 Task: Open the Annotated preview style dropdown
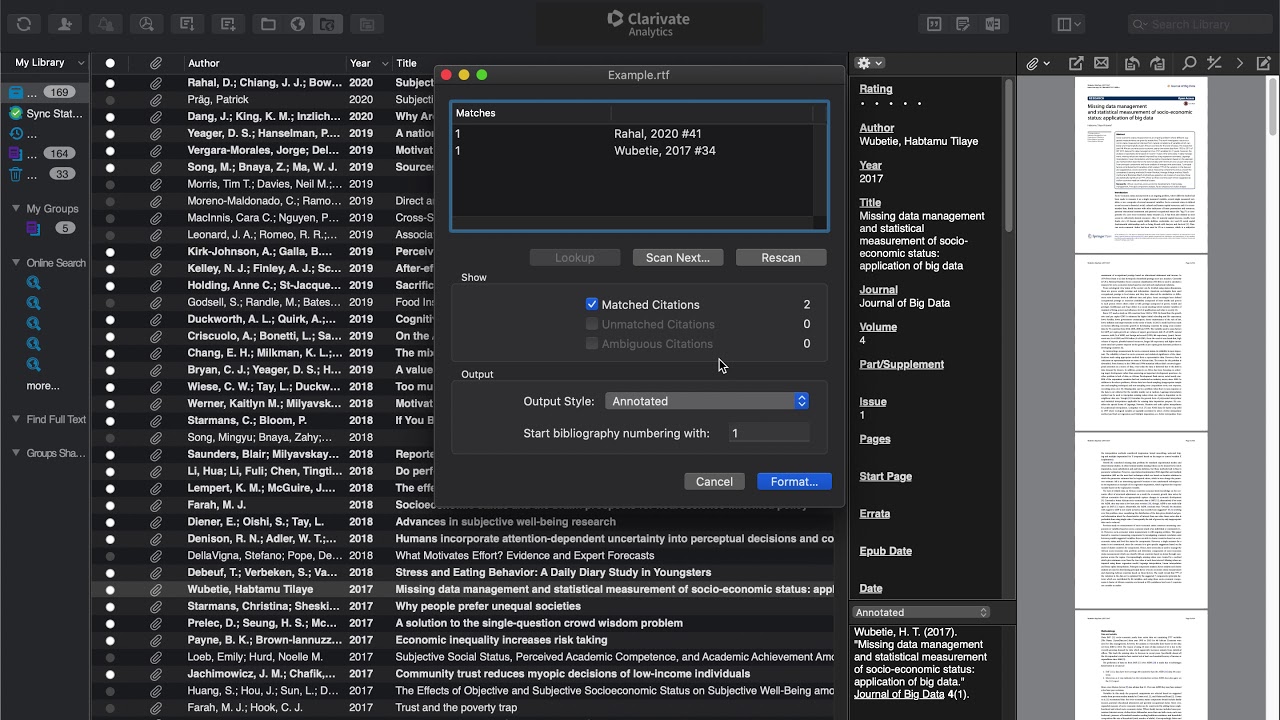click(921, 612)
